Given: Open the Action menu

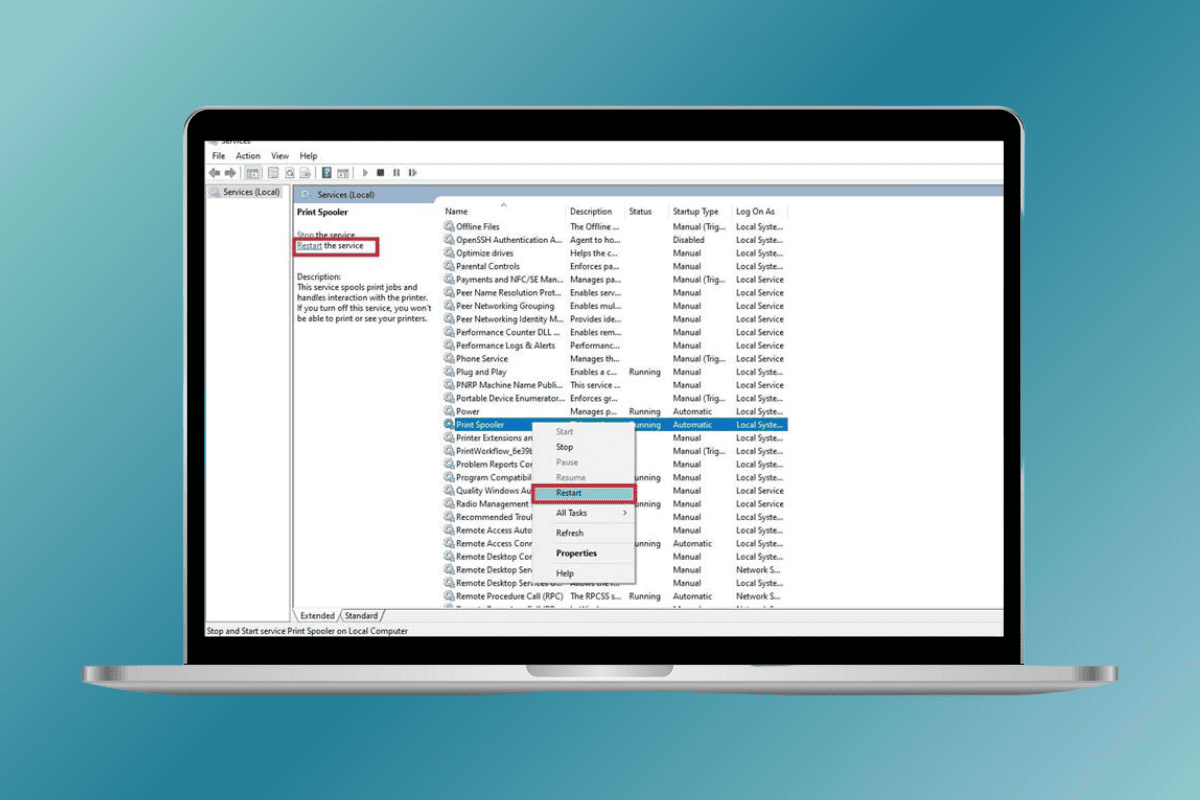Looking at the screenshot, I should point(248,156).
